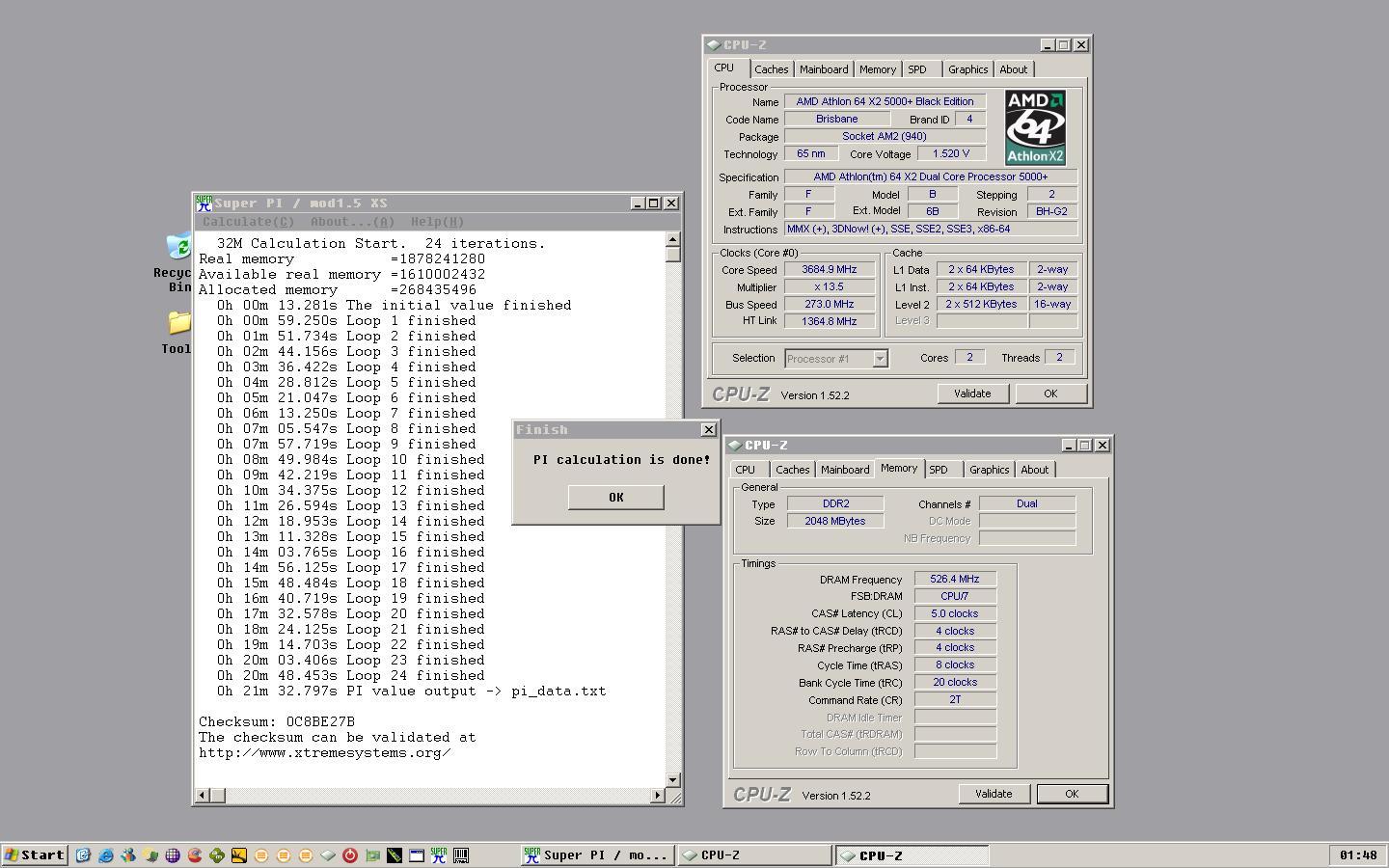Open Mainboard tab in lower CPU-Z window
The image size is (1389, 868).
(845, 470)
